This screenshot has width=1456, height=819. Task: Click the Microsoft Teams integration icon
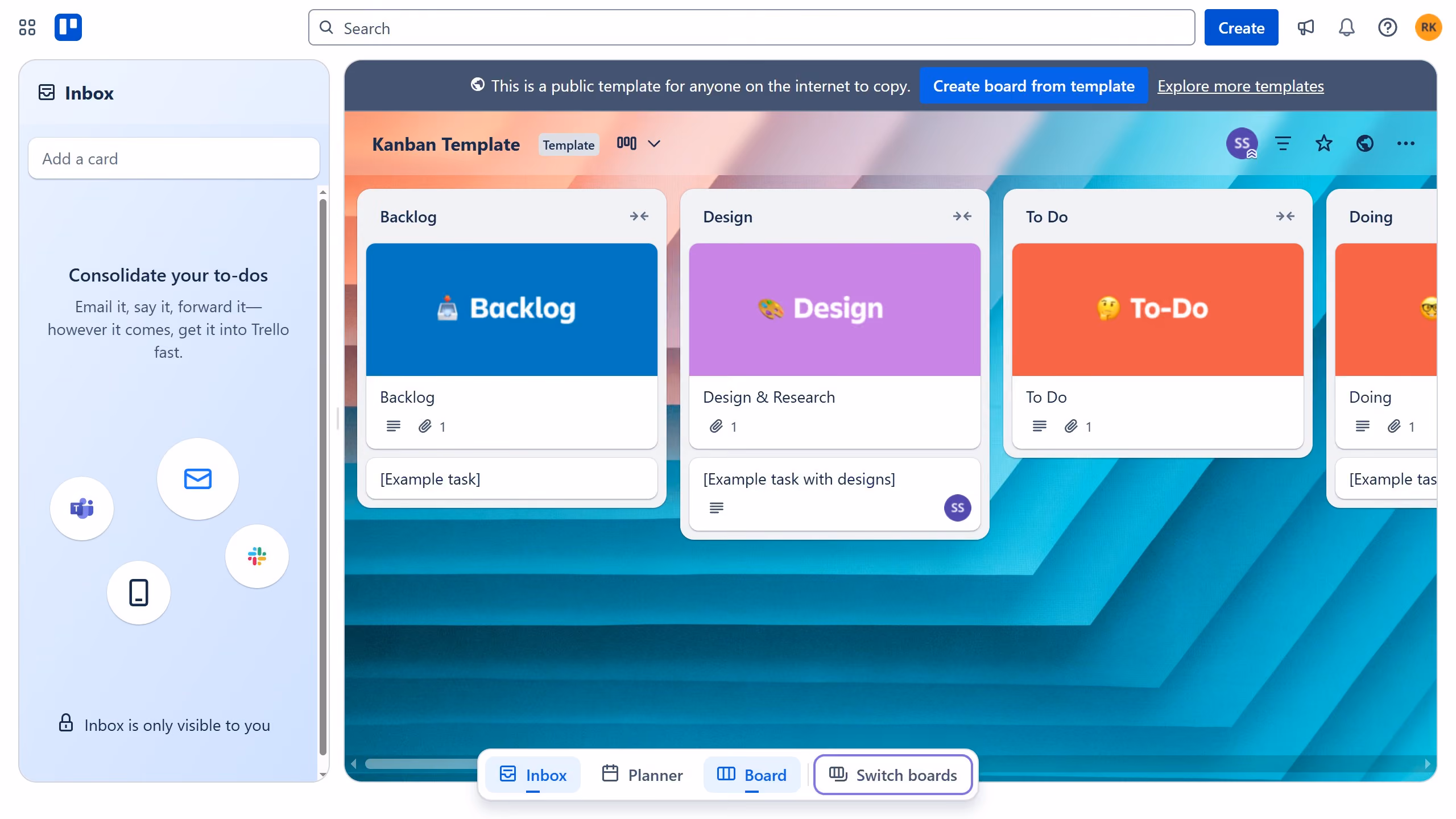point(82,508)
